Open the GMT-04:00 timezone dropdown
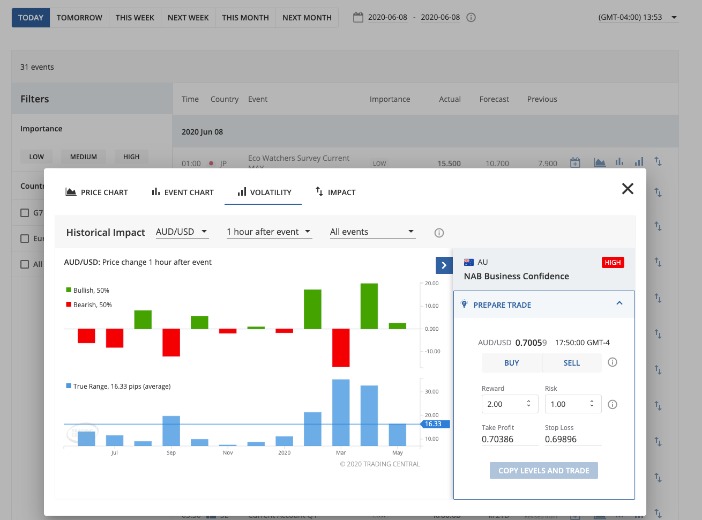Screen dimensions: 702x520 637,18
